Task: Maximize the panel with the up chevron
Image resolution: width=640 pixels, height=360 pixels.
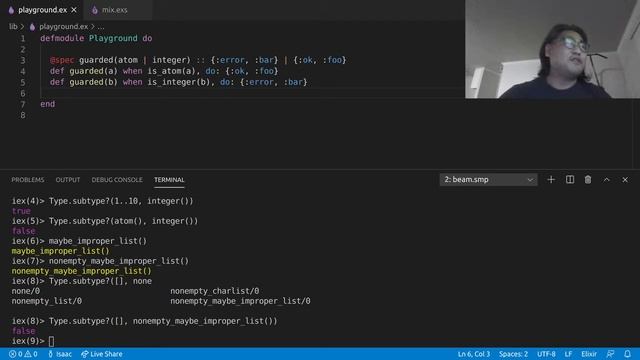Action: pyautogui.click(x=607, y=180)
